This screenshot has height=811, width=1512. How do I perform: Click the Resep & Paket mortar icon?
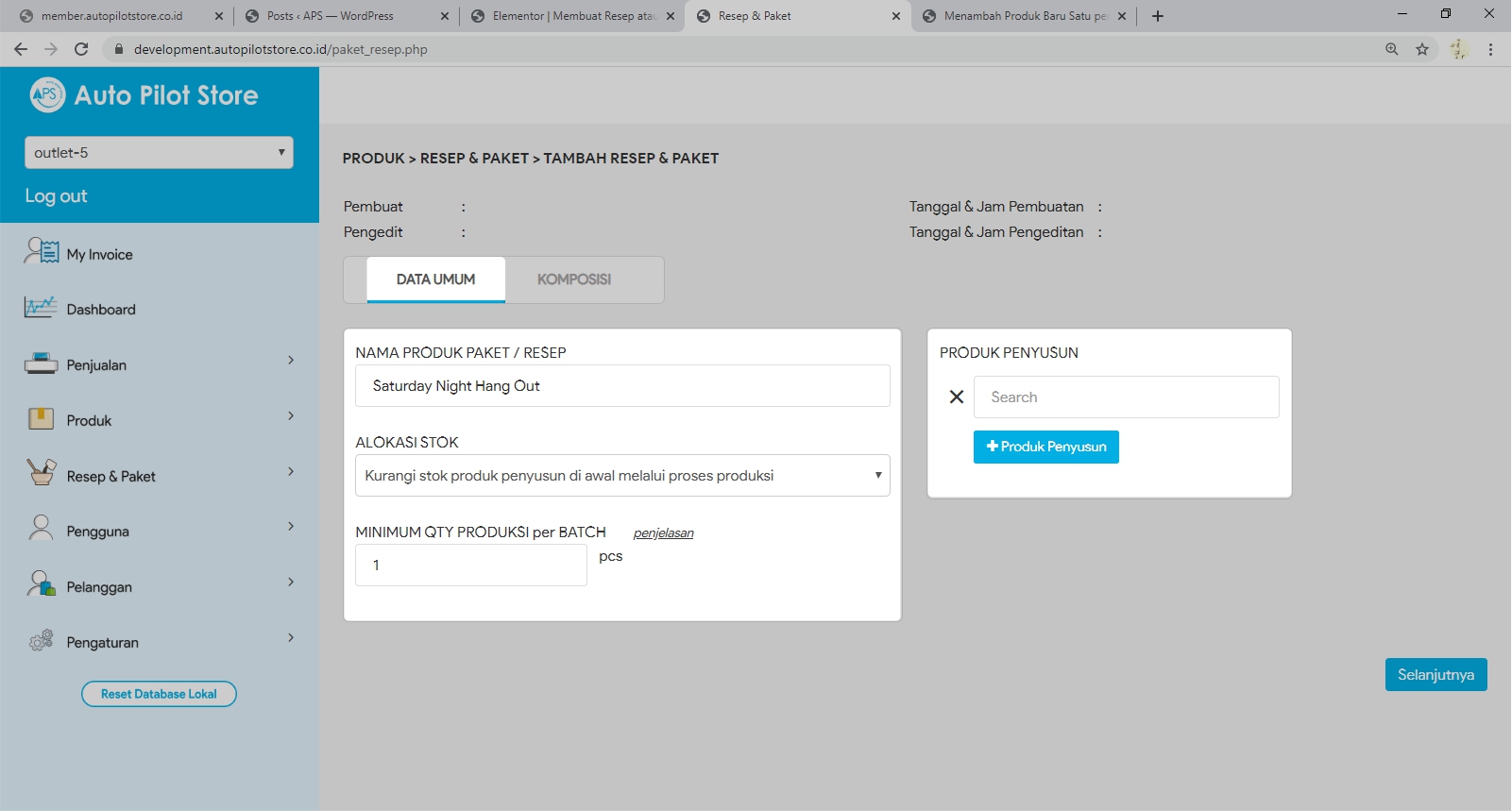(x=41, y=472)
